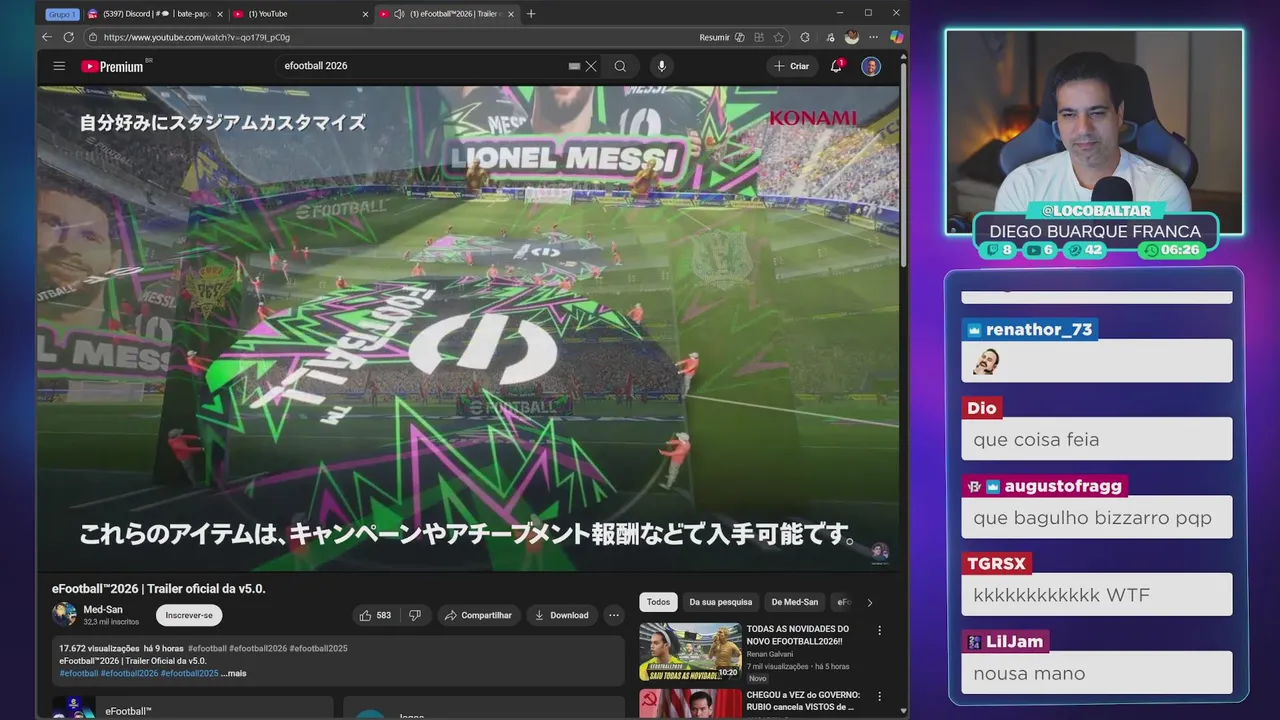Open browser profile avatar in toolbar

(x=851, y=37)
